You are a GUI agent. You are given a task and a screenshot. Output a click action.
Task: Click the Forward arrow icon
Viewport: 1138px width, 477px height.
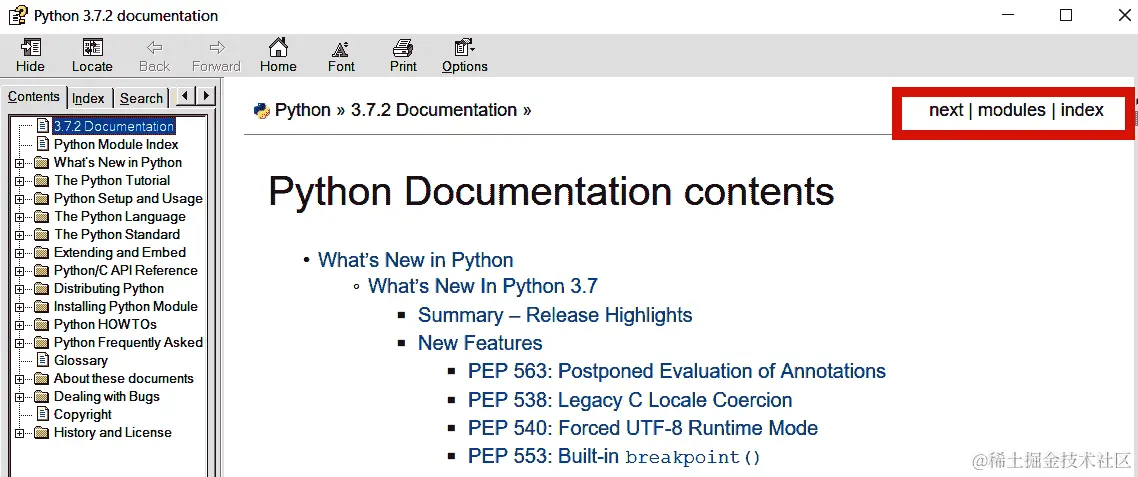tap(216, 48)
